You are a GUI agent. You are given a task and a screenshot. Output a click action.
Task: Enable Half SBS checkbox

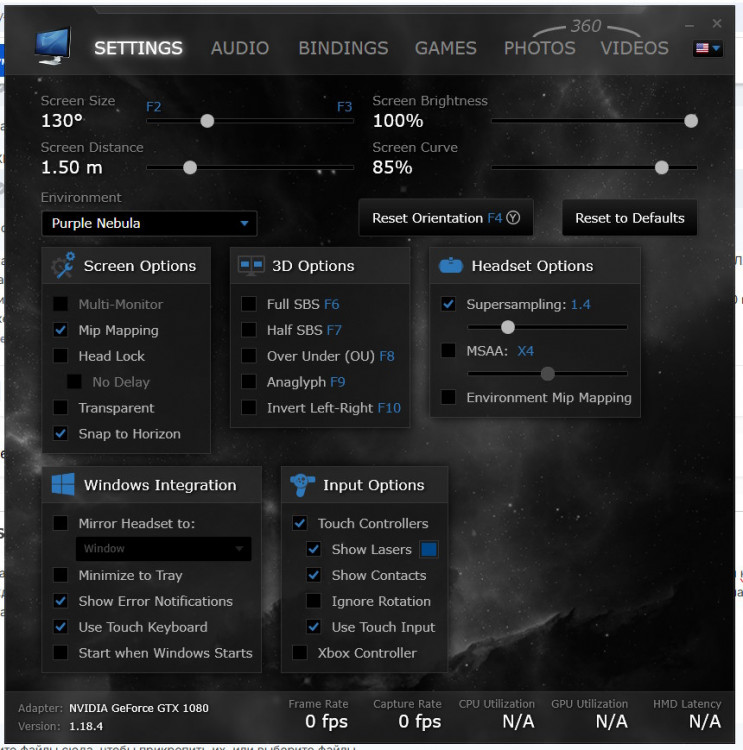point(249,330)
